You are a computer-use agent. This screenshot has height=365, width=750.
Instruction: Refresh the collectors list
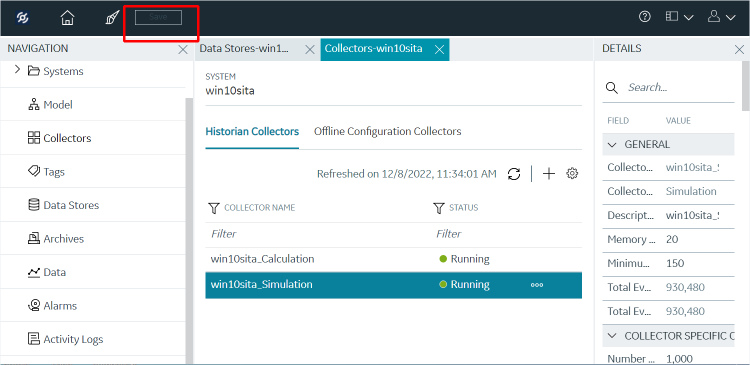tap(514, 174)
